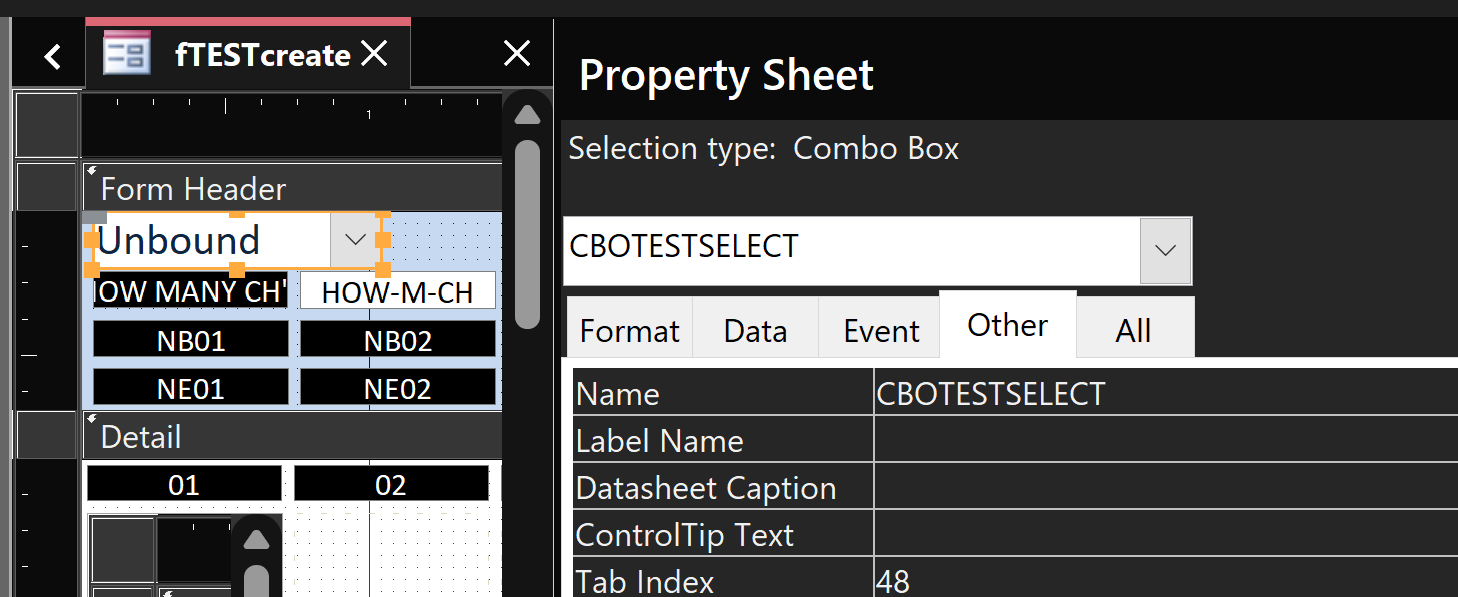
Task: Select the HOW-M-CH text box
Action: pos(397,293)
